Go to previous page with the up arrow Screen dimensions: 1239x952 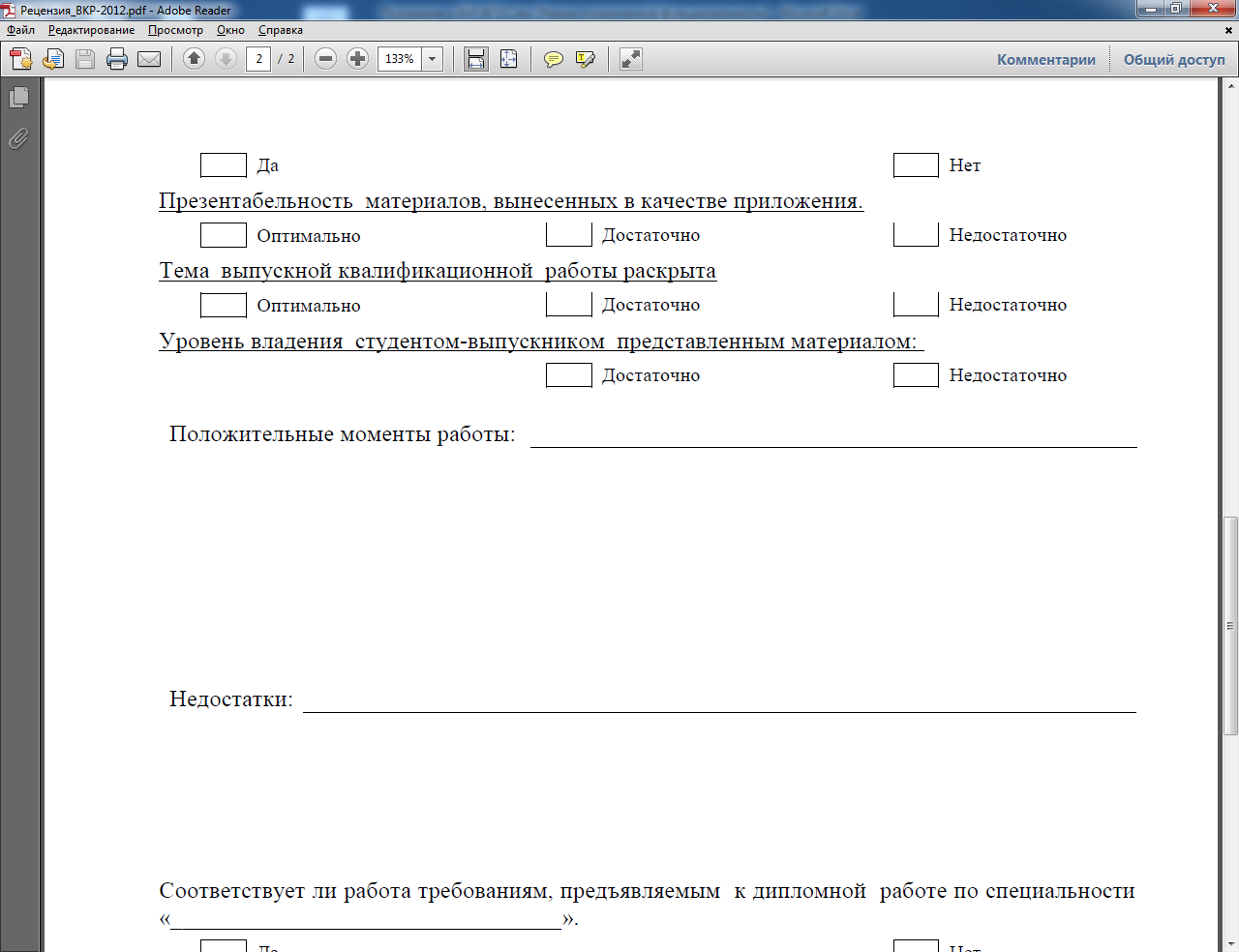click(194, 59)
